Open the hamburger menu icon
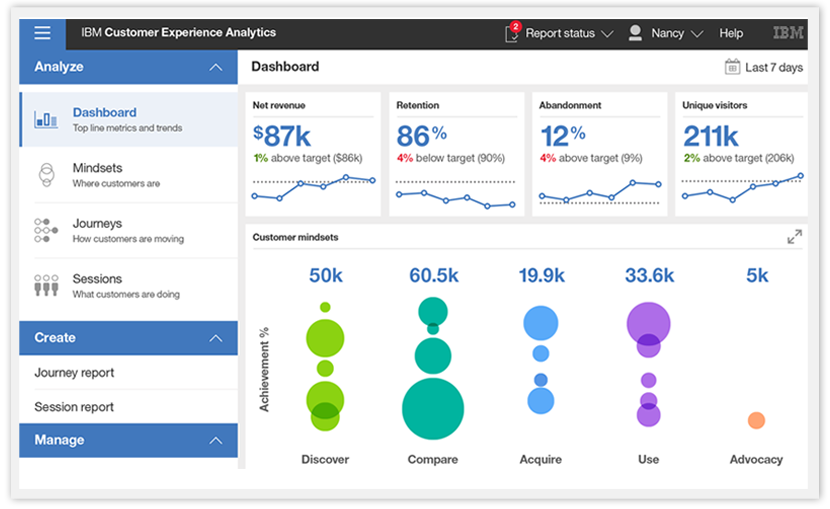Screen dimensions: 830x509 click(42, 33)
